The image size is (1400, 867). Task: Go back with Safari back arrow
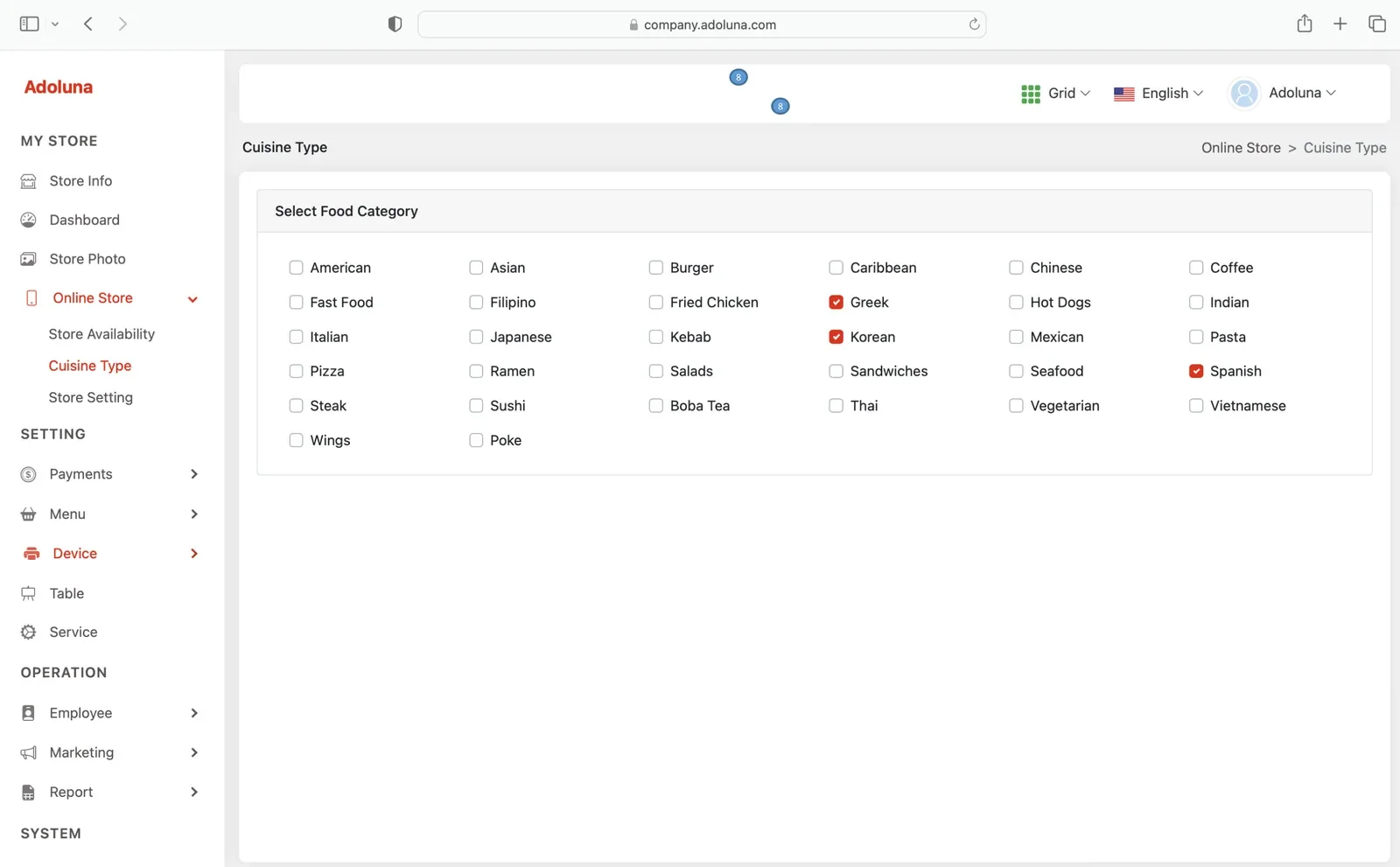88,24
